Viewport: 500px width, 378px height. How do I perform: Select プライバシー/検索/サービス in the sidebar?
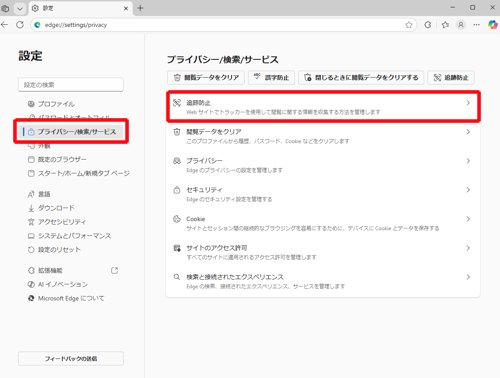point(72,132)
